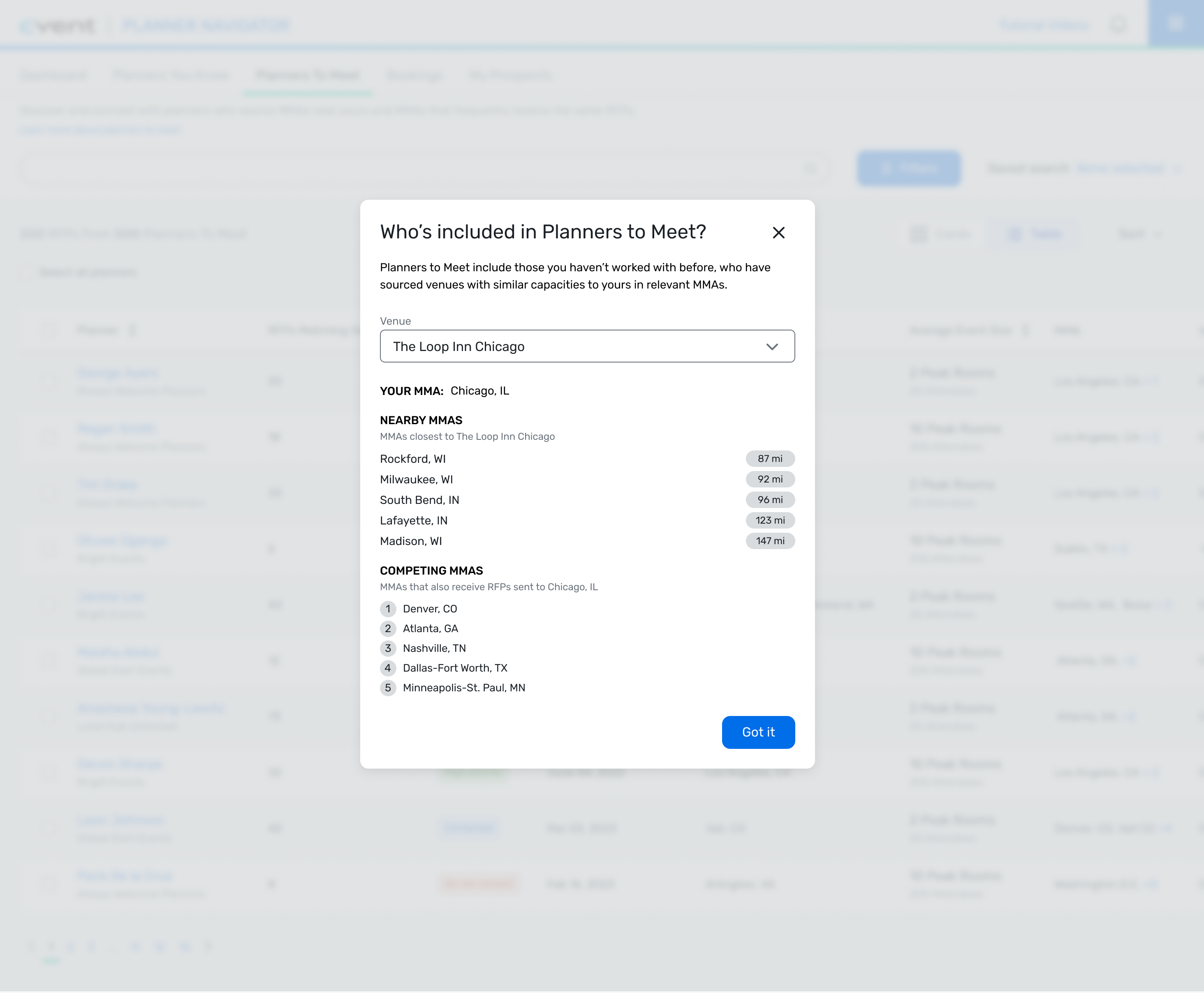Click the 87 mi distance badge
The height and width of the screenshot is (993, 1204).
point(770,459)
